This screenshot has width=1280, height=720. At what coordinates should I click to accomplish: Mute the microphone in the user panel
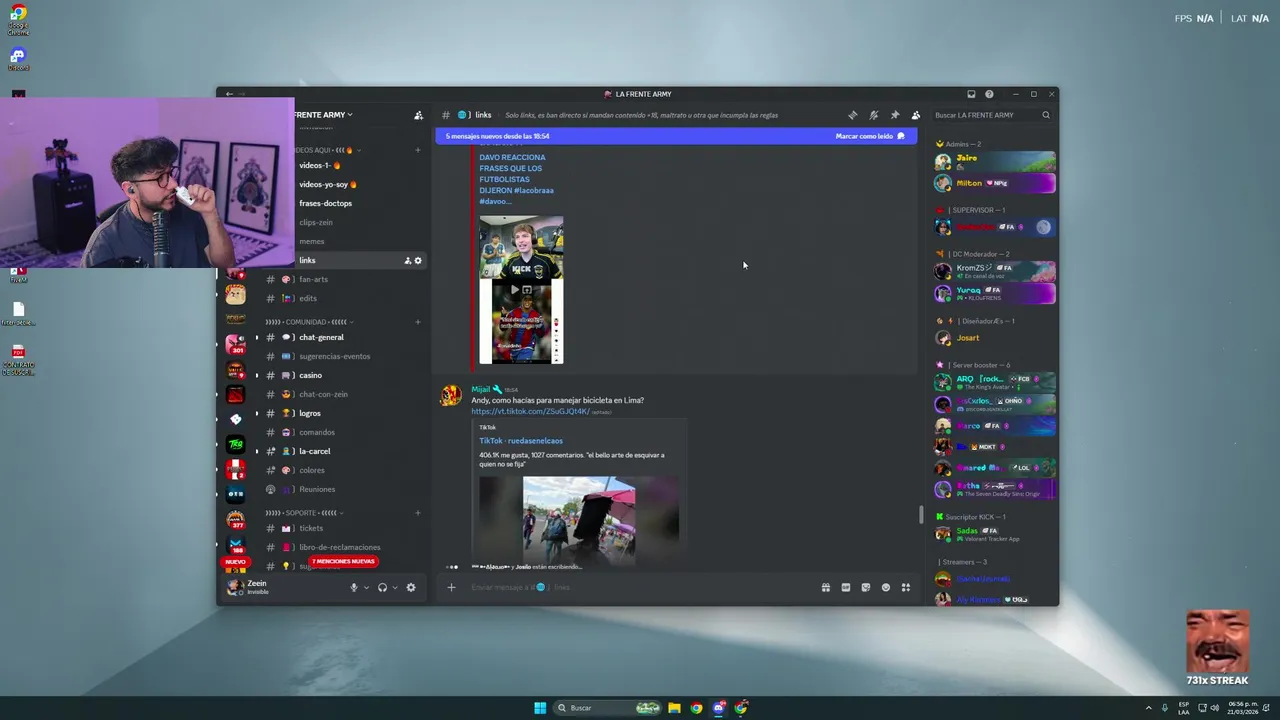pyautogui.click(x=353, y=587)
